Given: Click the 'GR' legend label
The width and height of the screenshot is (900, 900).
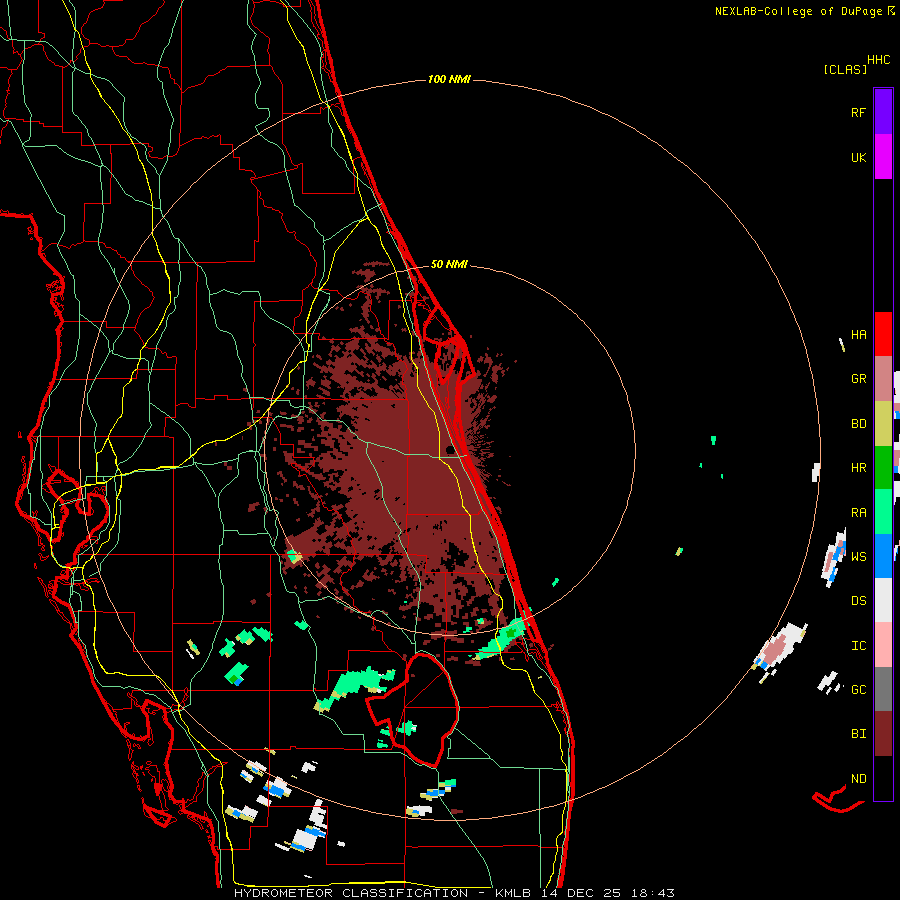Looking at the screenshot, I should [858, 379].
